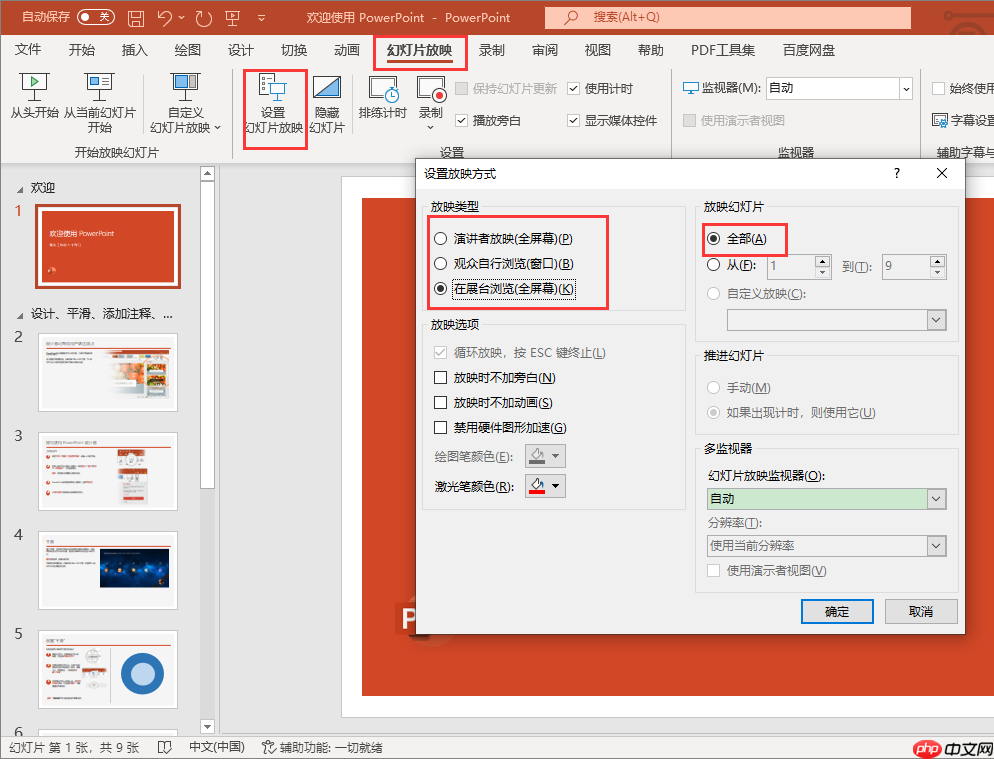
Task: Open 绘图笔颜色 color picker
Action: pyautogui.click(x=545, y=456)
